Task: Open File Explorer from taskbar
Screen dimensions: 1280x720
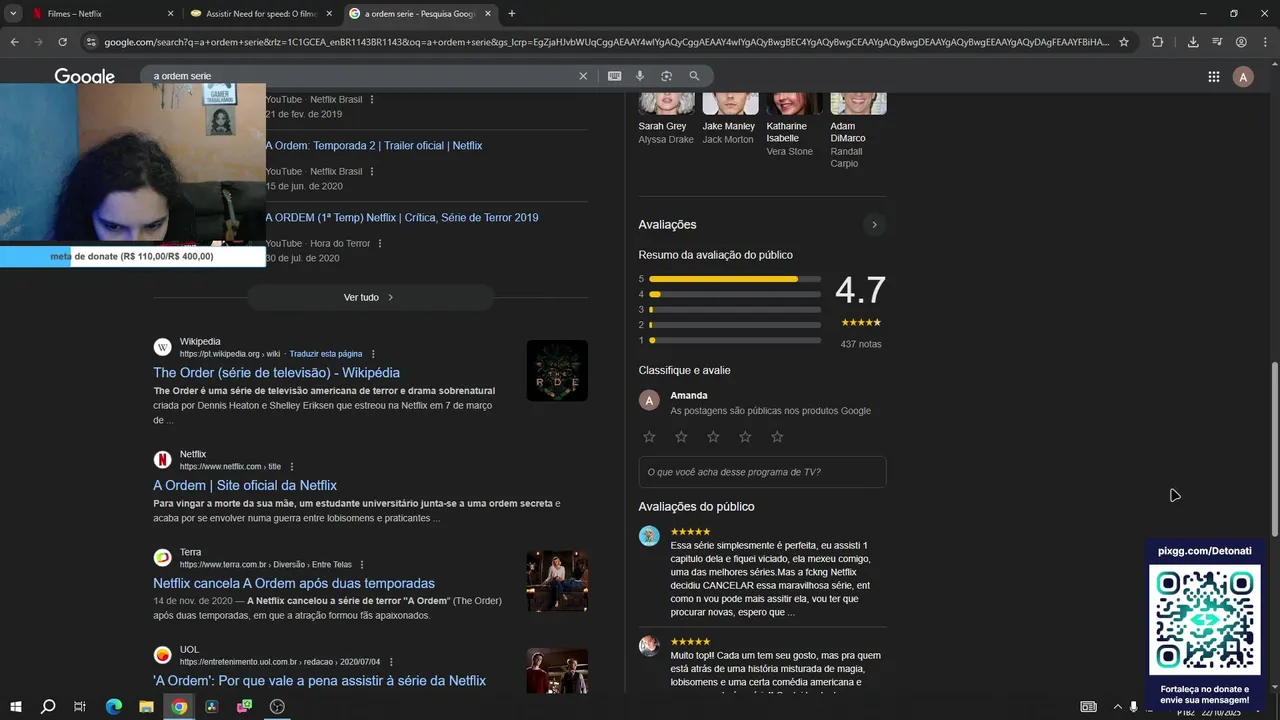Action: 146,706
